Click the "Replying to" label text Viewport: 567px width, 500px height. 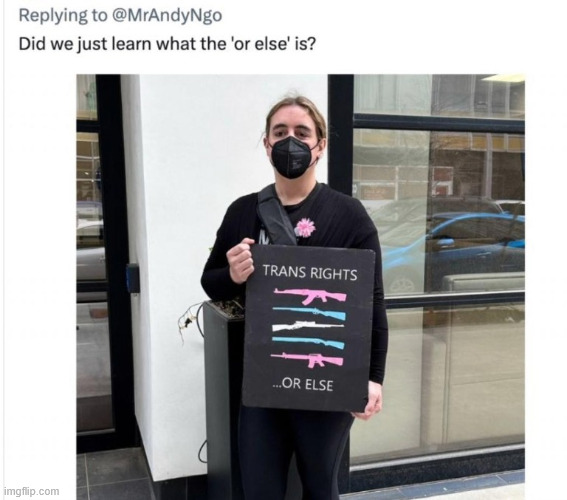click(63, 15)
